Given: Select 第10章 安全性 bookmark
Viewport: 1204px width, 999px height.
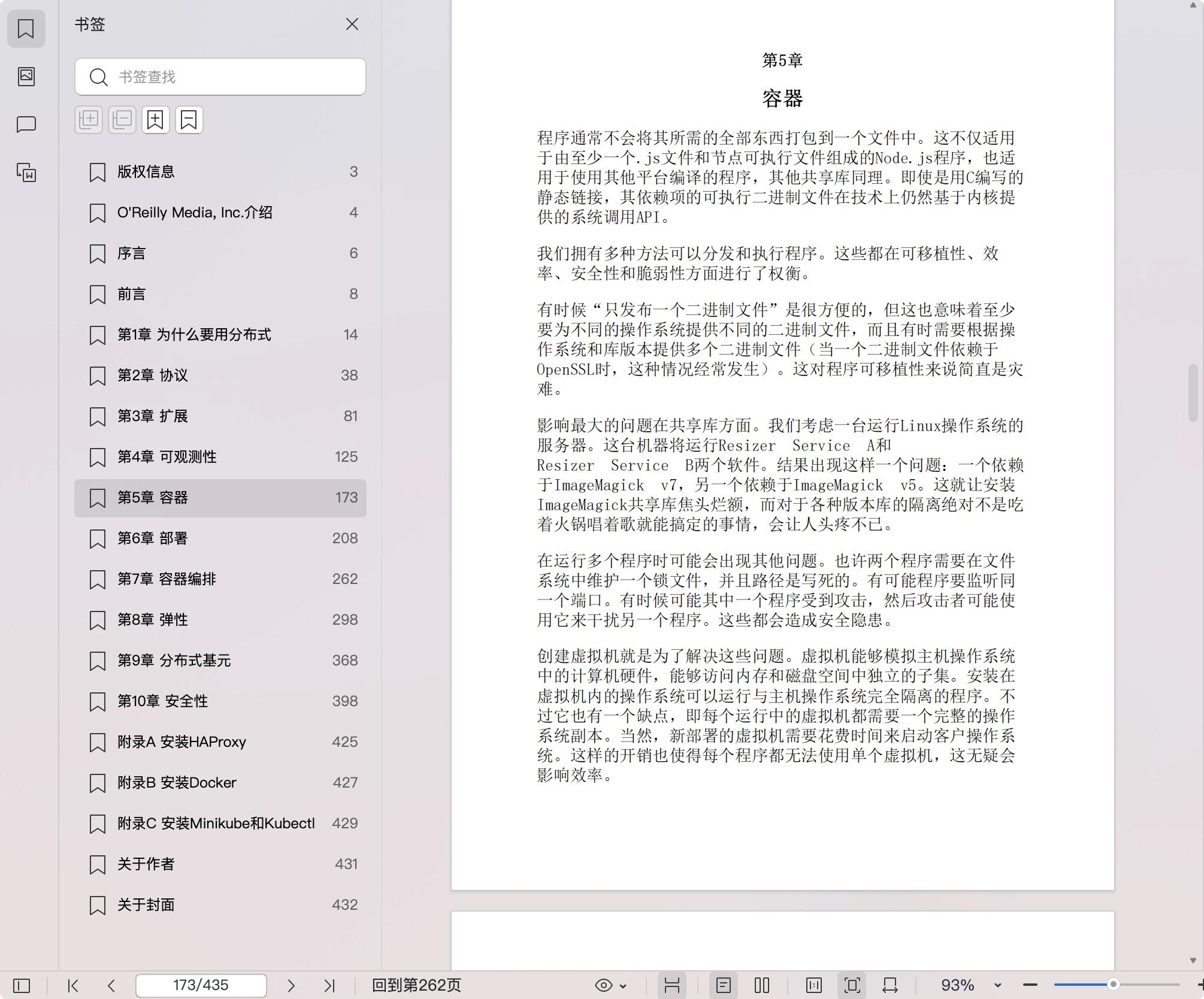Looking at the screenshot, I should coord(220,701).
